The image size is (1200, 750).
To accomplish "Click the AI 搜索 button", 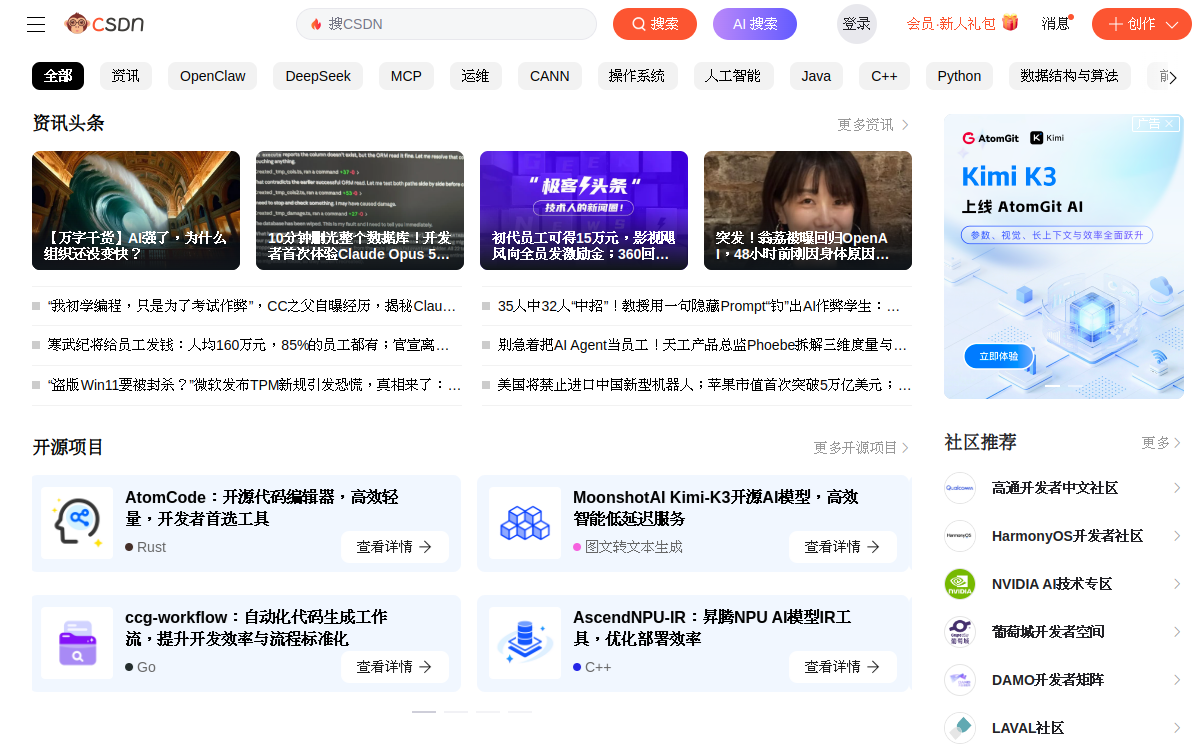I will tap(755, 24).
